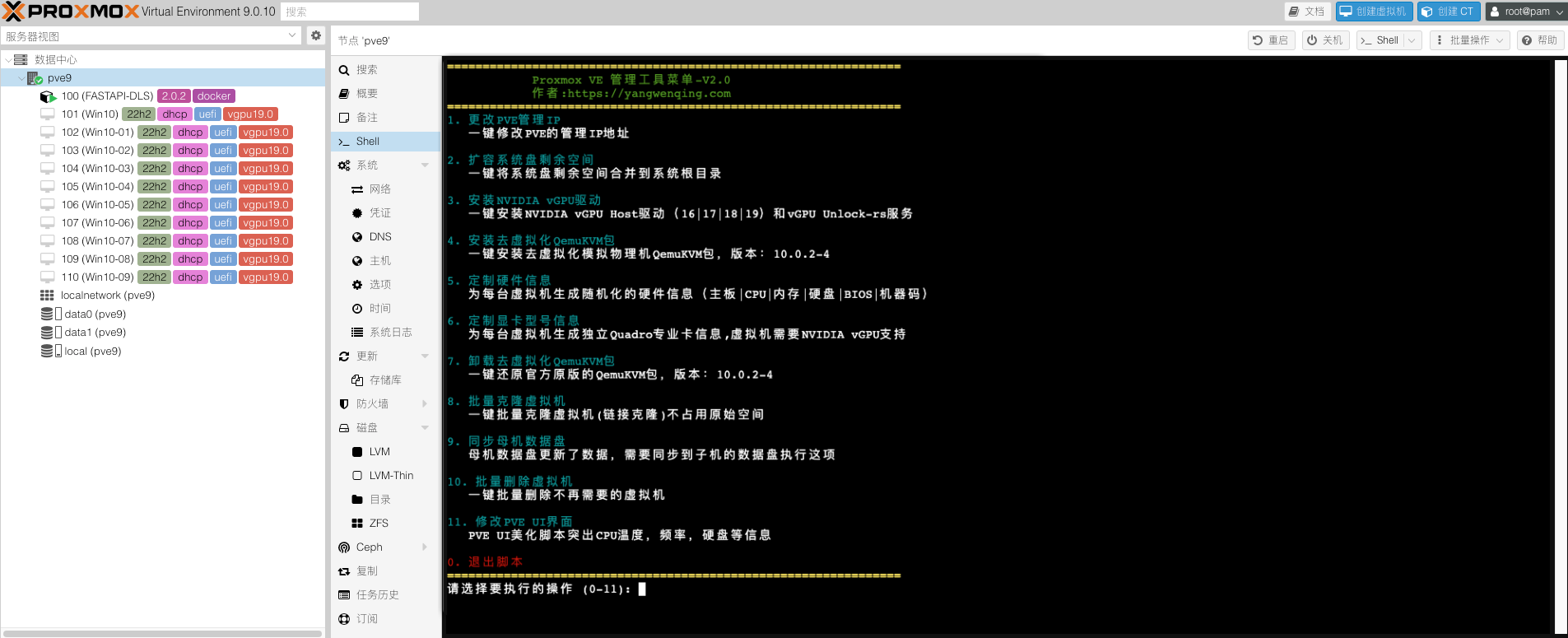Image resolution: width=1568 pixels, height=638 pixels.
Task: Click the localnetwork grid icon
Action: pyautogui.click(x=47, y=296)
